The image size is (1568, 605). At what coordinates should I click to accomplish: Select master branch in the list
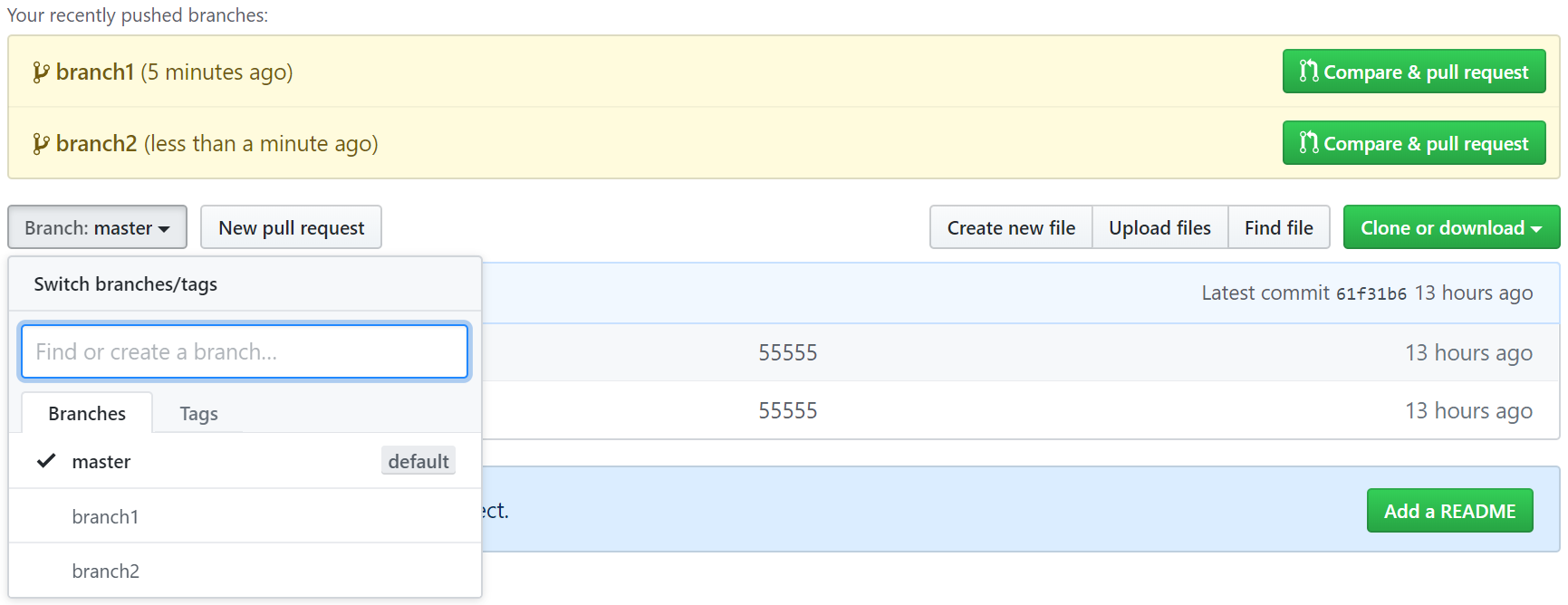click(x=101, y=462)
